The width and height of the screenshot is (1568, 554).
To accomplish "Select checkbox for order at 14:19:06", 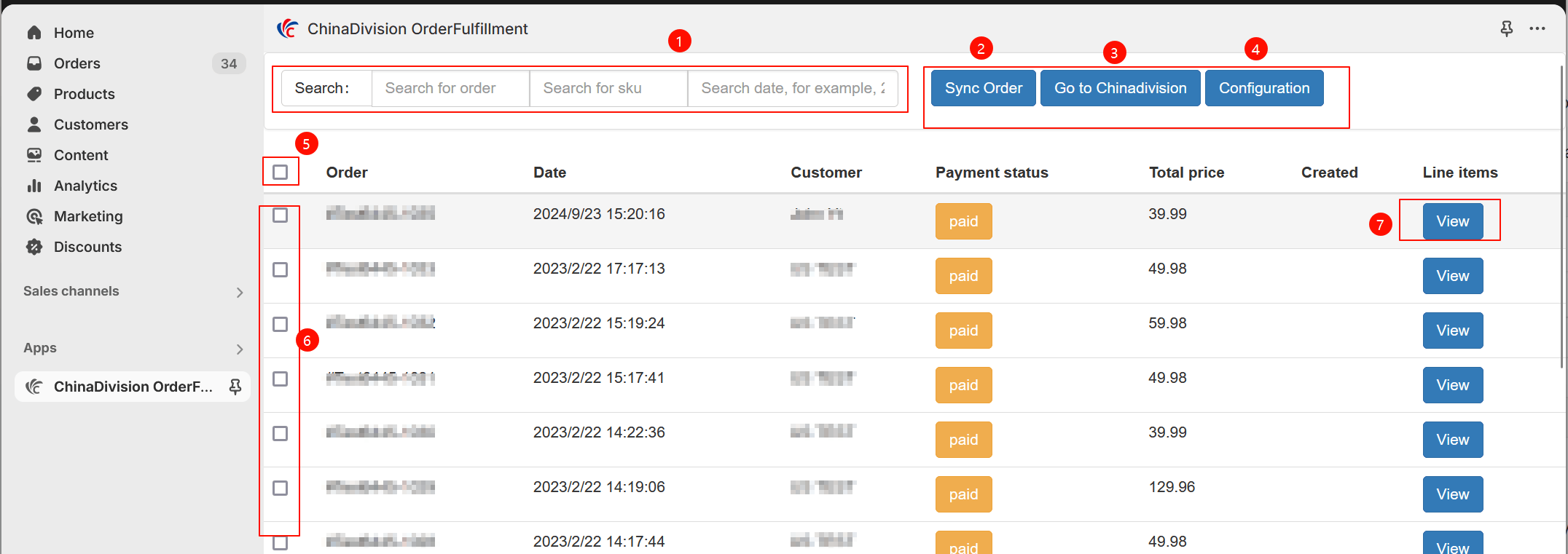I will pos(281,488).
